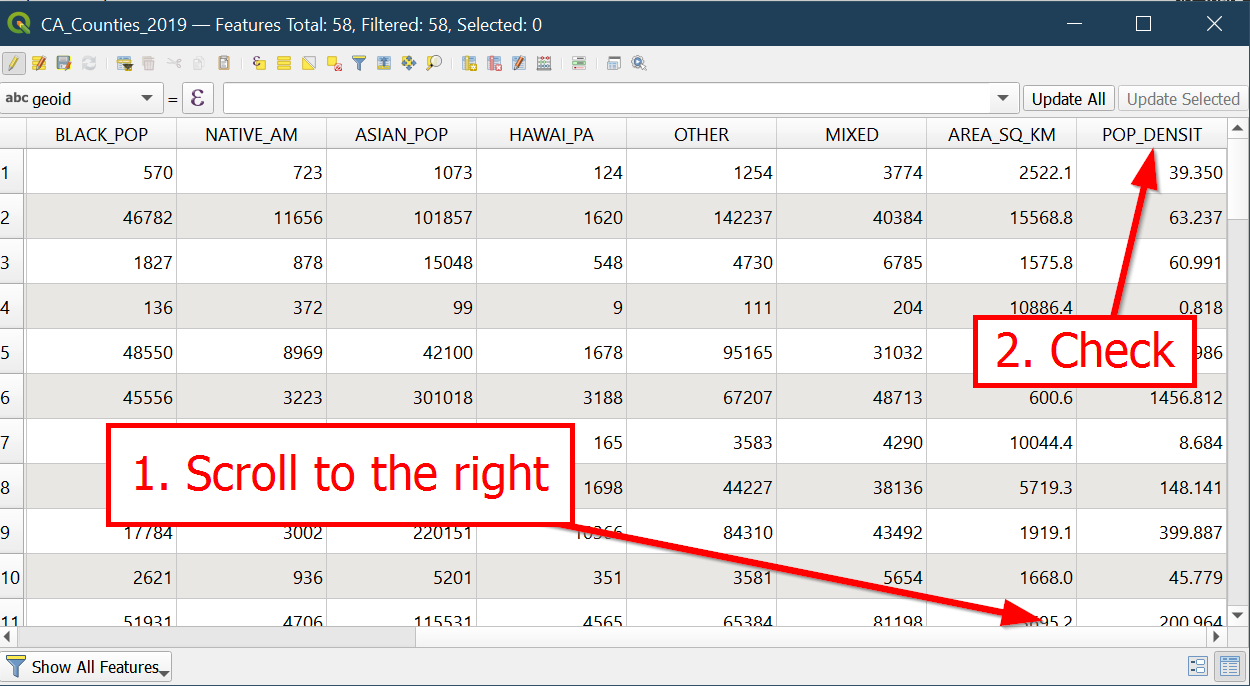Open the expression builder epsilon button

click(x=198, y=99)
